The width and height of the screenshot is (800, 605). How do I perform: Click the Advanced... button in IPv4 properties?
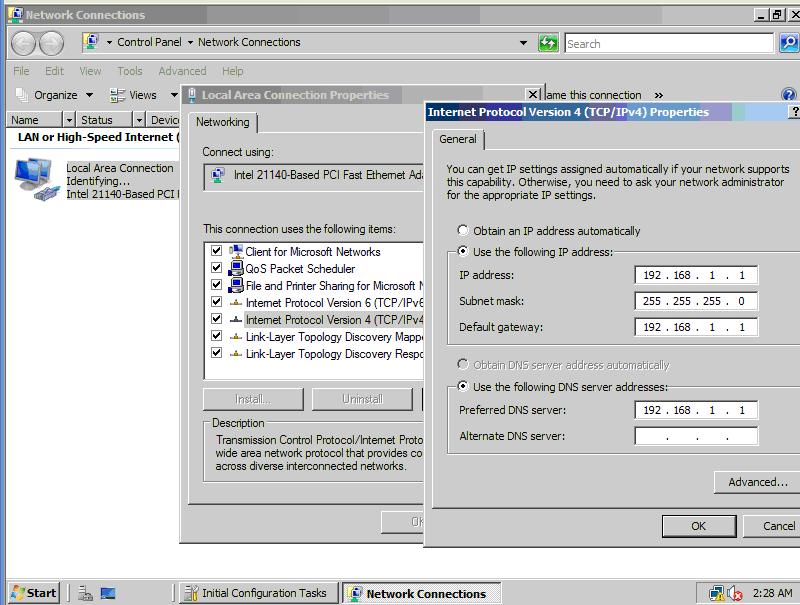(757, 482)
